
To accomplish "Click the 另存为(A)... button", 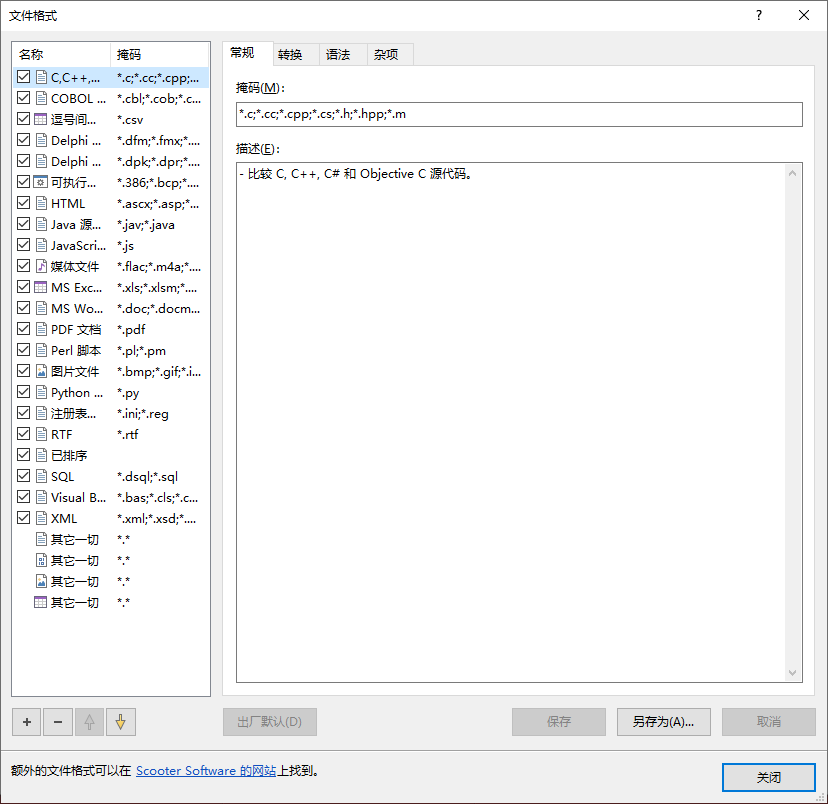I will 664,722.
